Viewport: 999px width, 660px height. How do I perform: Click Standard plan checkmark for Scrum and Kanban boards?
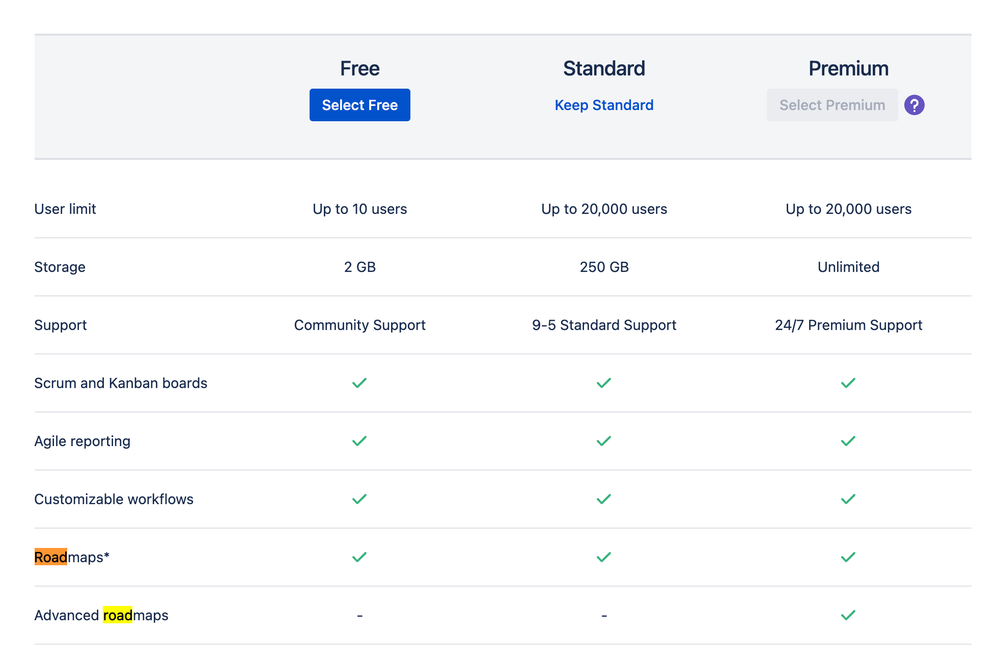(x=604, y=383)
